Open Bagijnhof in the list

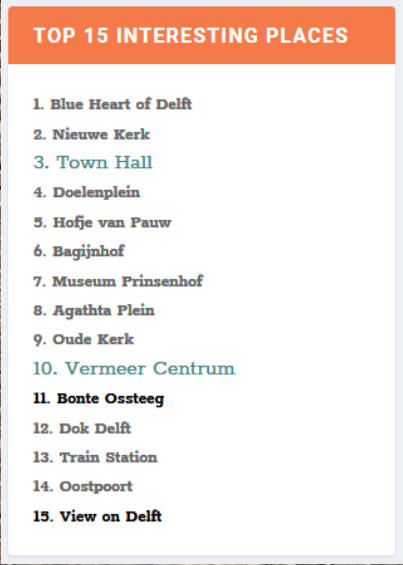(79, 251)
